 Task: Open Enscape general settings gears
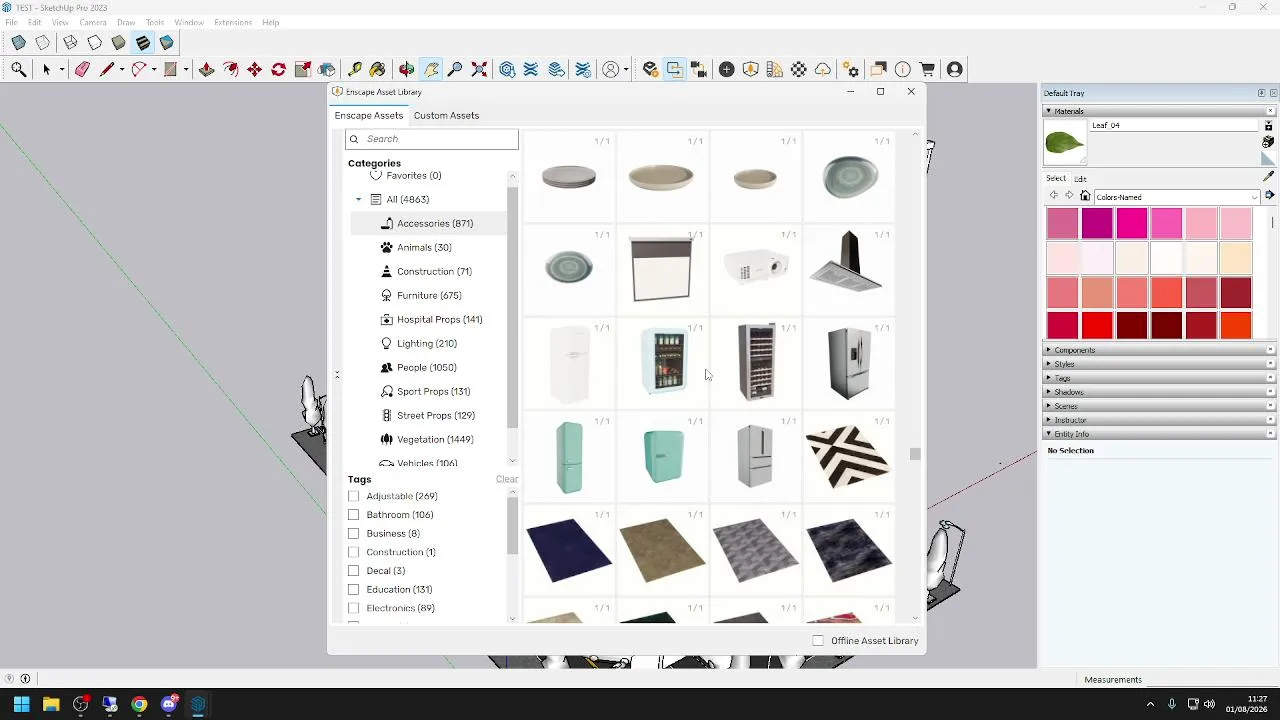point(851,69)
